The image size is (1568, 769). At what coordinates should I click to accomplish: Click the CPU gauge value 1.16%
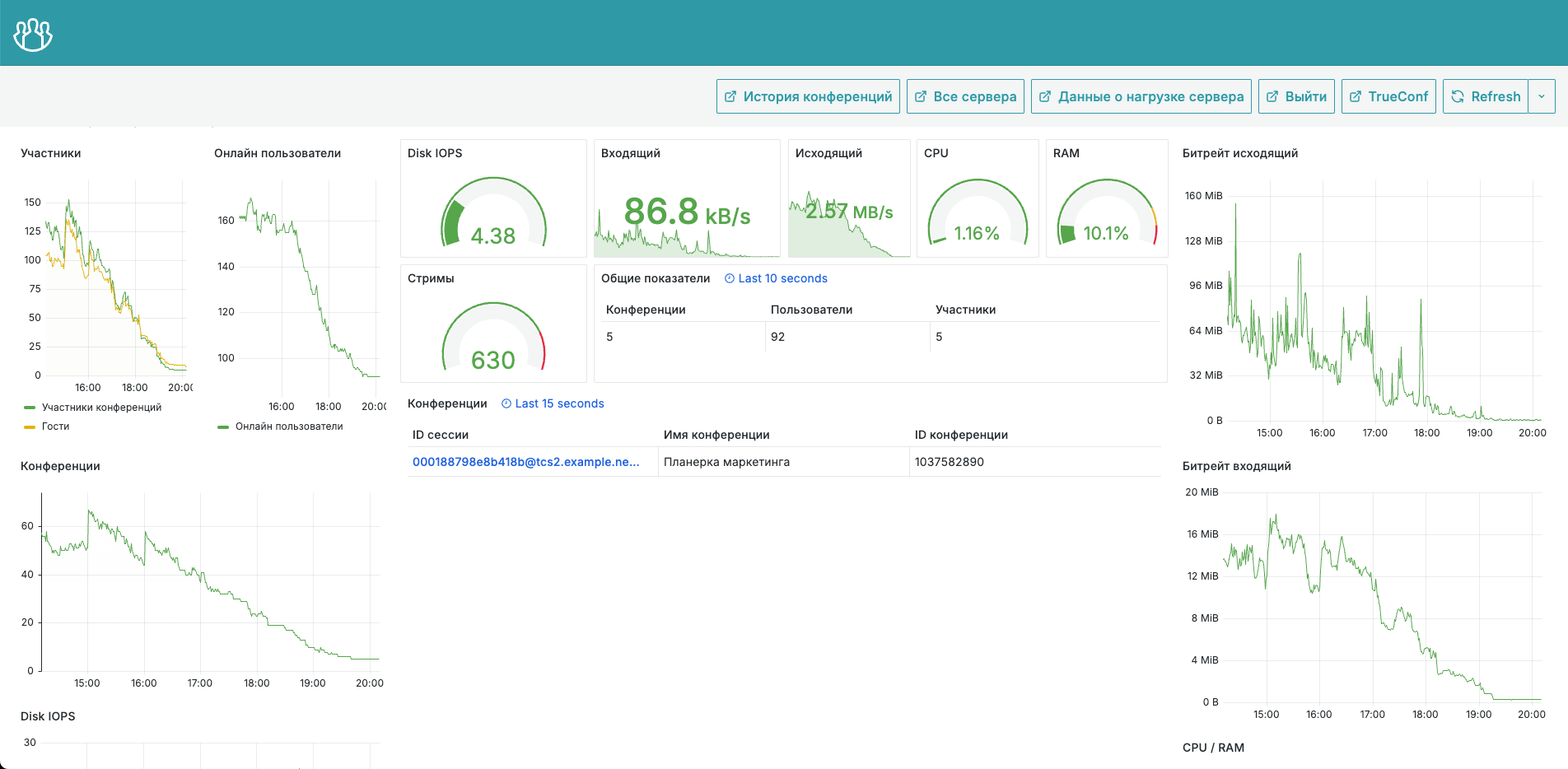click(977, 234)
